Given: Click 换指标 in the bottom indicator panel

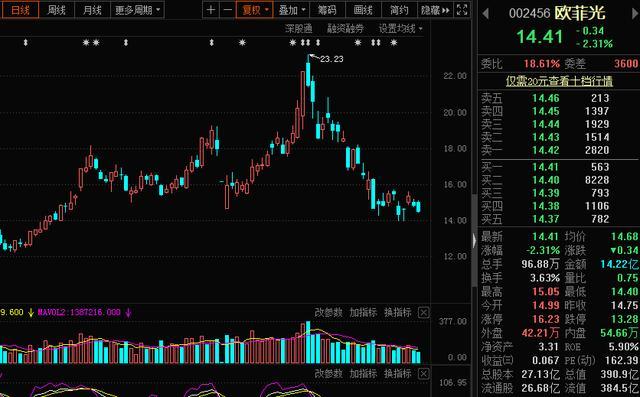Looking at the screenshot, I should point(398,373).
